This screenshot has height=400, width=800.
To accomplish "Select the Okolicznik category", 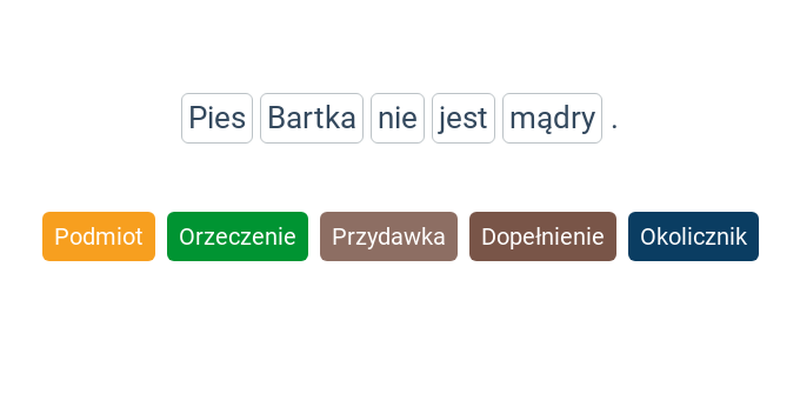I will point(693,236).
